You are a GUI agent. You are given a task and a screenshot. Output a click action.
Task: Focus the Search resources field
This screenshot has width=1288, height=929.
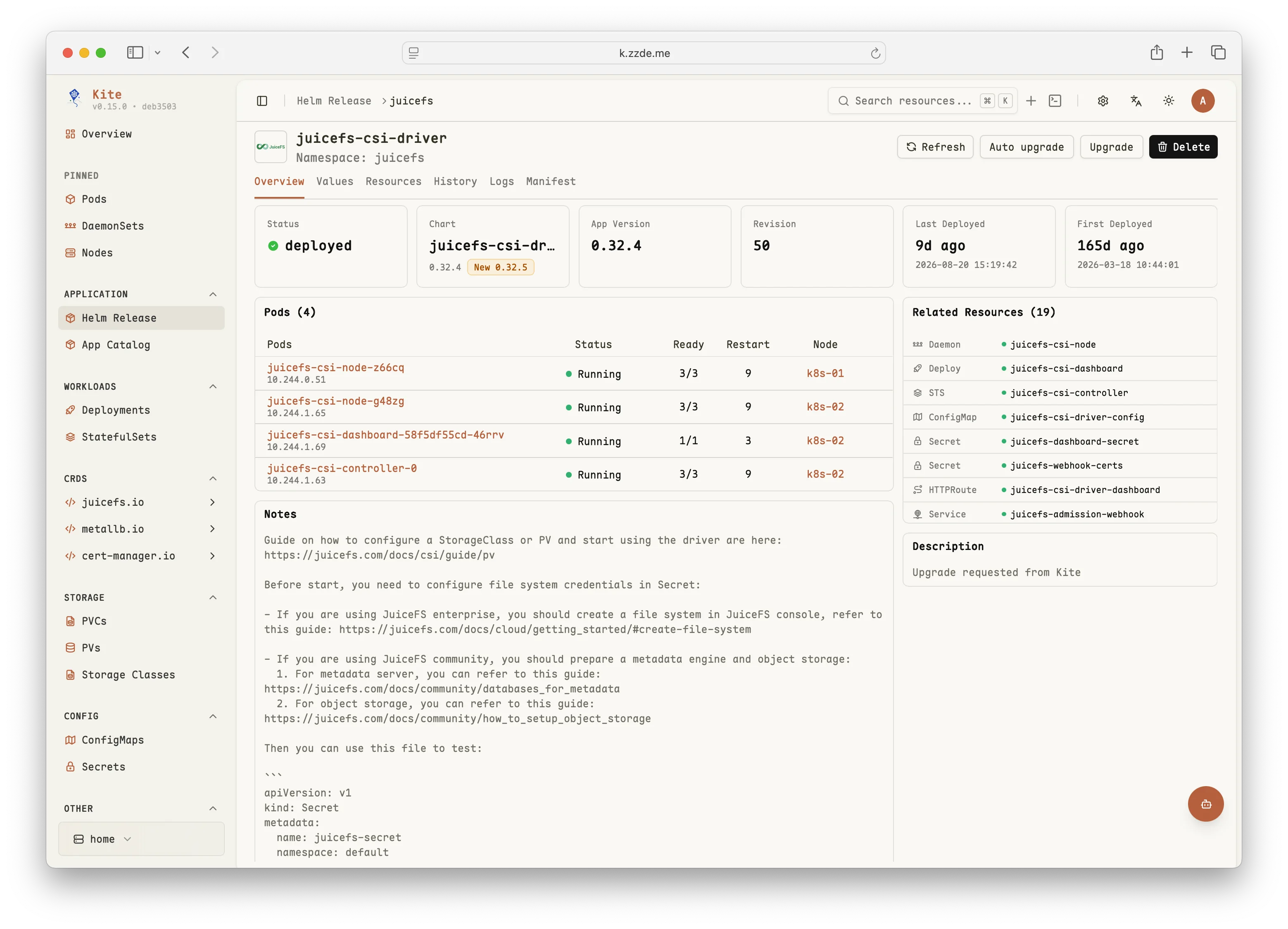[x=922, y=101]
